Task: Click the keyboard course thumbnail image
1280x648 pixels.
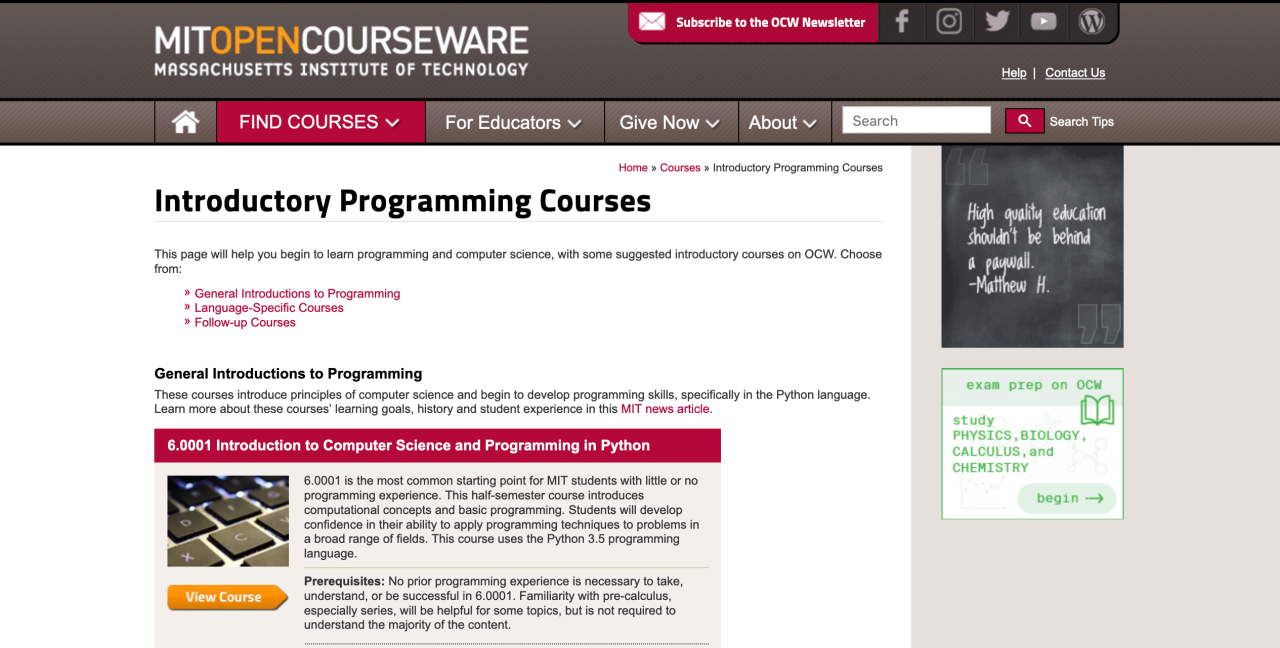Action: point(227,520)
